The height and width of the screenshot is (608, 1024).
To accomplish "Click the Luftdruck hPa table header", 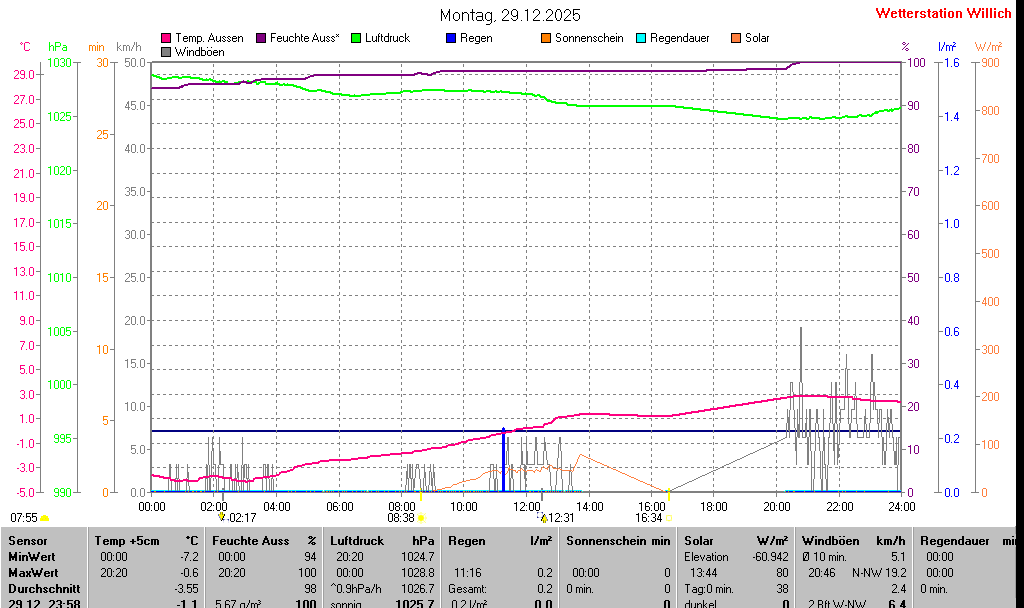I will tap(383, 540).
